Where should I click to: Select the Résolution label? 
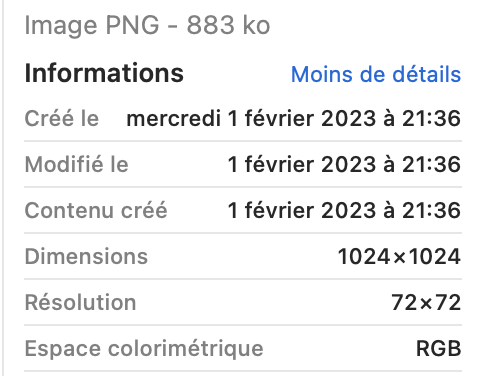(x=80, y=302)
